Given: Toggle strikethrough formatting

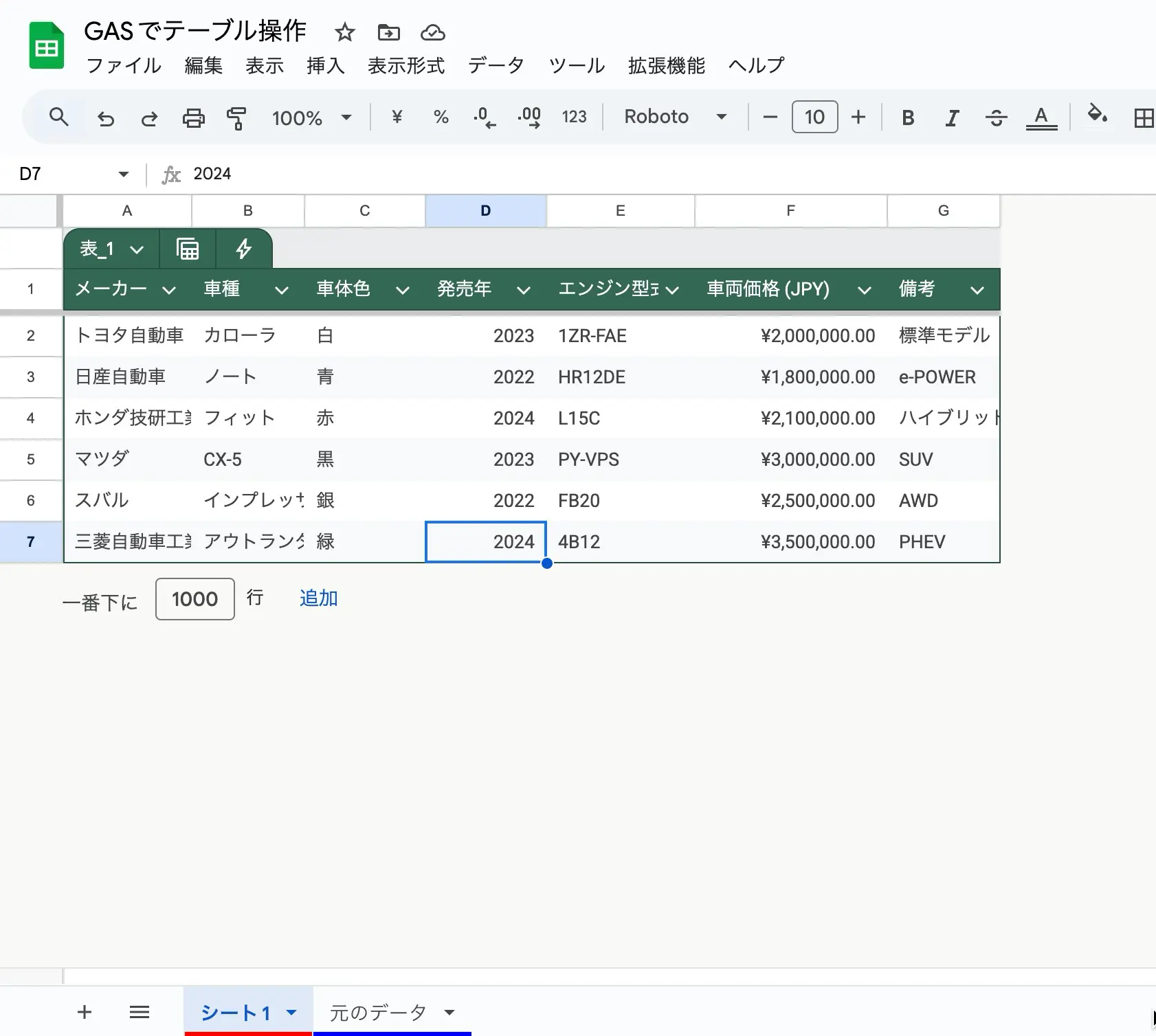Looking at the screenshot, I should pos(996,118).
